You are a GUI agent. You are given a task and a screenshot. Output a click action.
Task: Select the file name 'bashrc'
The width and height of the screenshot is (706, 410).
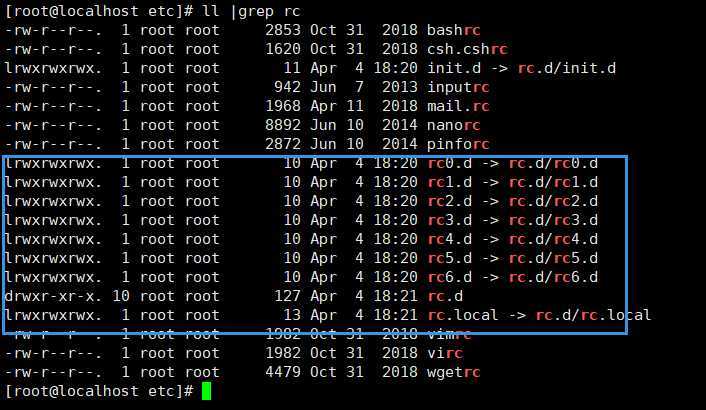point(454,30)
